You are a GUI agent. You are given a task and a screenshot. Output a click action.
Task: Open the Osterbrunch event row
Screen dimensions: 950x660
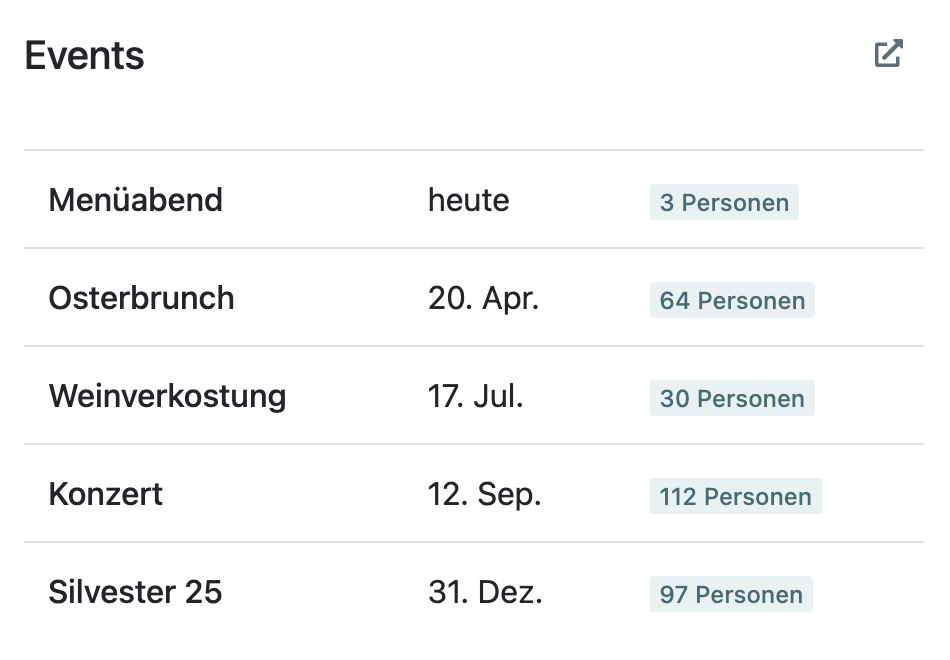click(474, 298)
